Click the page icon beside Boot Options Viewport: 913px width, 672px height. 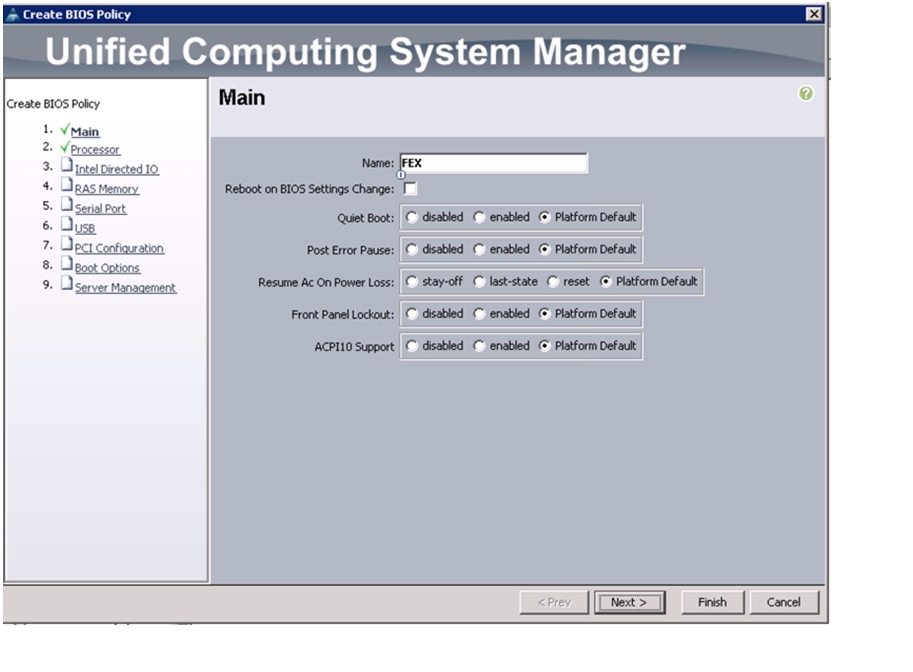tap(67, 264)
